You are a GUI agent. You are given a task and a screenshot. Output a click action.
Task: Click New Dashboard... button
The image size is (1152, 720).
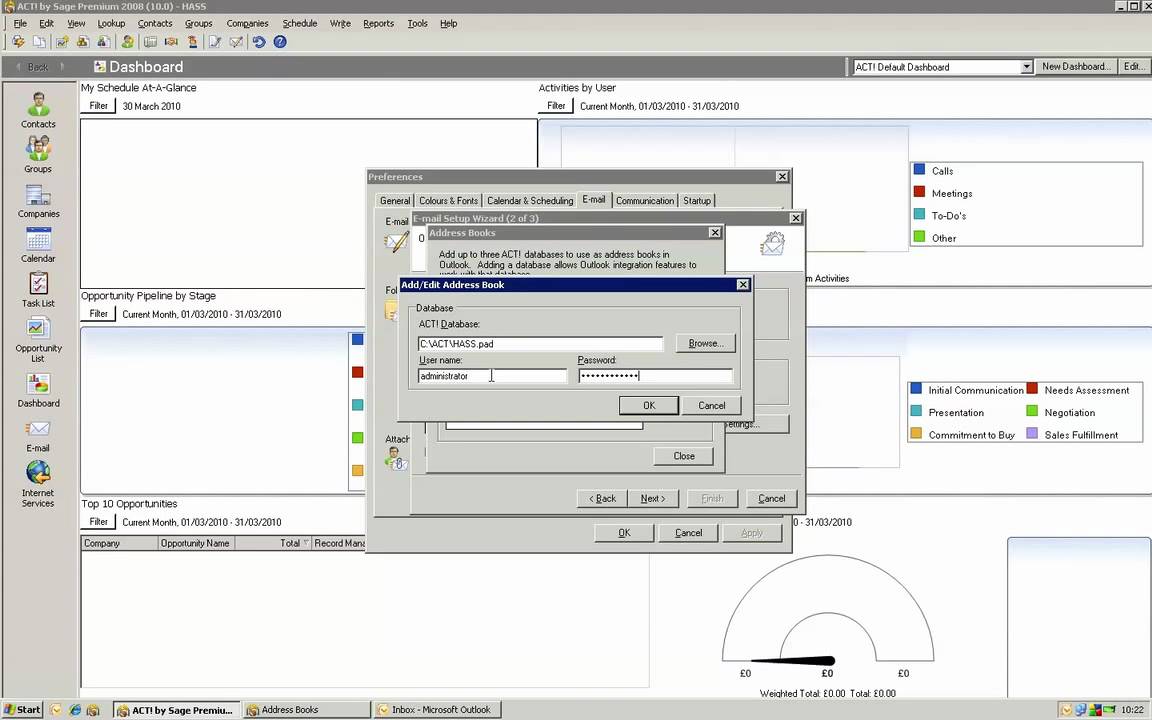(1076, 67)
